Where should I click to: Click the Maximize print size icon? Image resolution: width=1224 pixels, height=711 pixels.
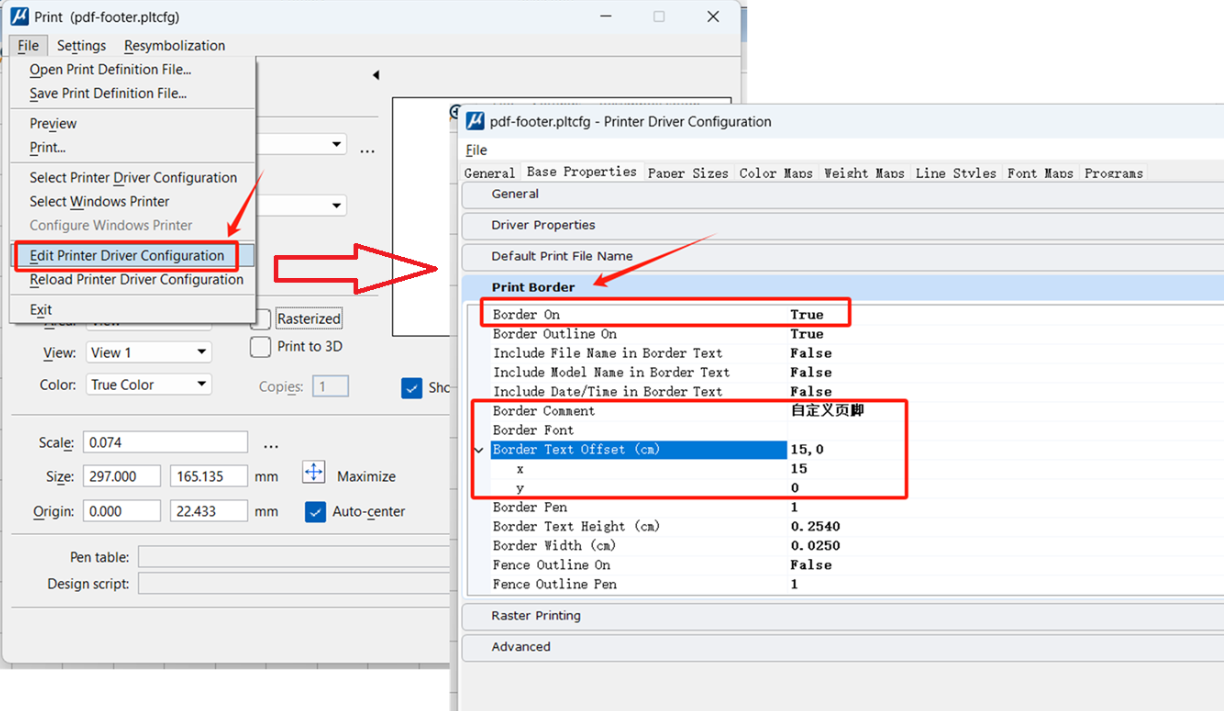[314, 474]
